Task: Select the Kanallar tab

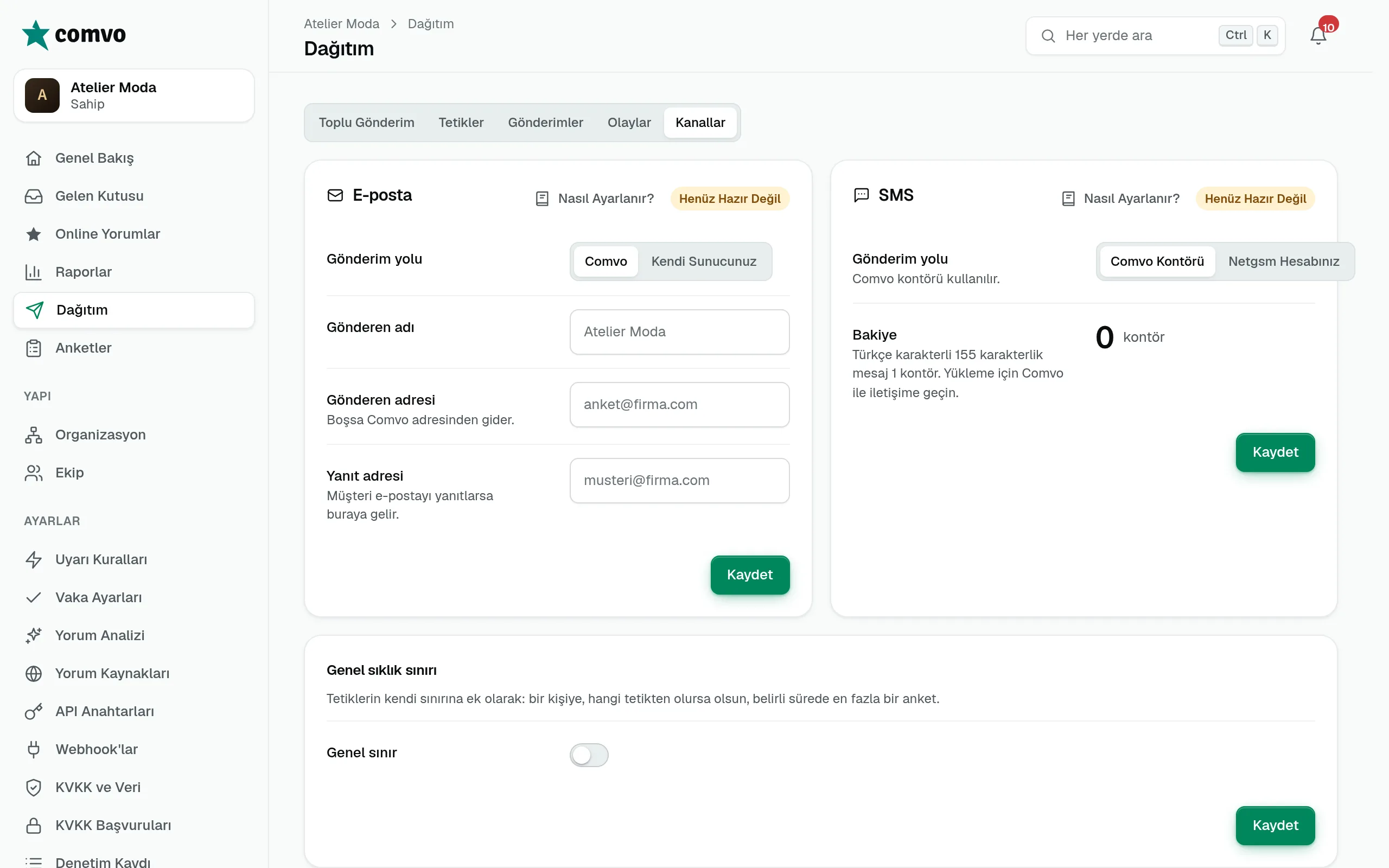Action: [x=700, y=122]
